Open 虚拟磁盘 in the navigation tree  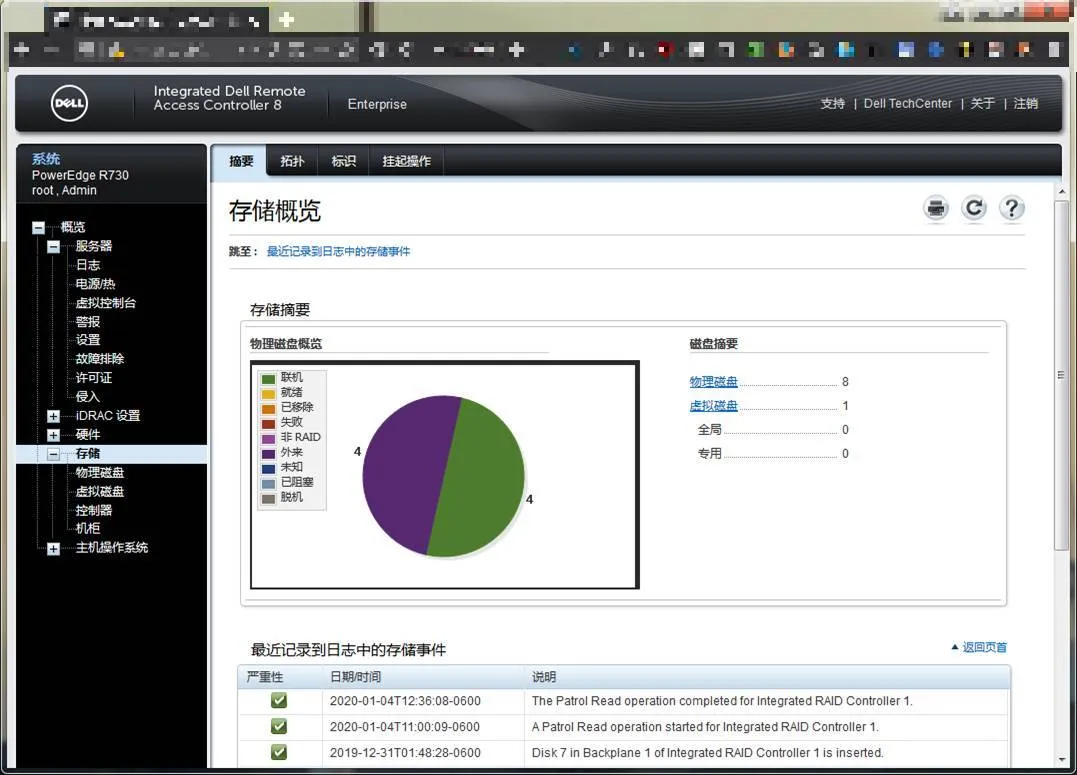coord(100,491)
